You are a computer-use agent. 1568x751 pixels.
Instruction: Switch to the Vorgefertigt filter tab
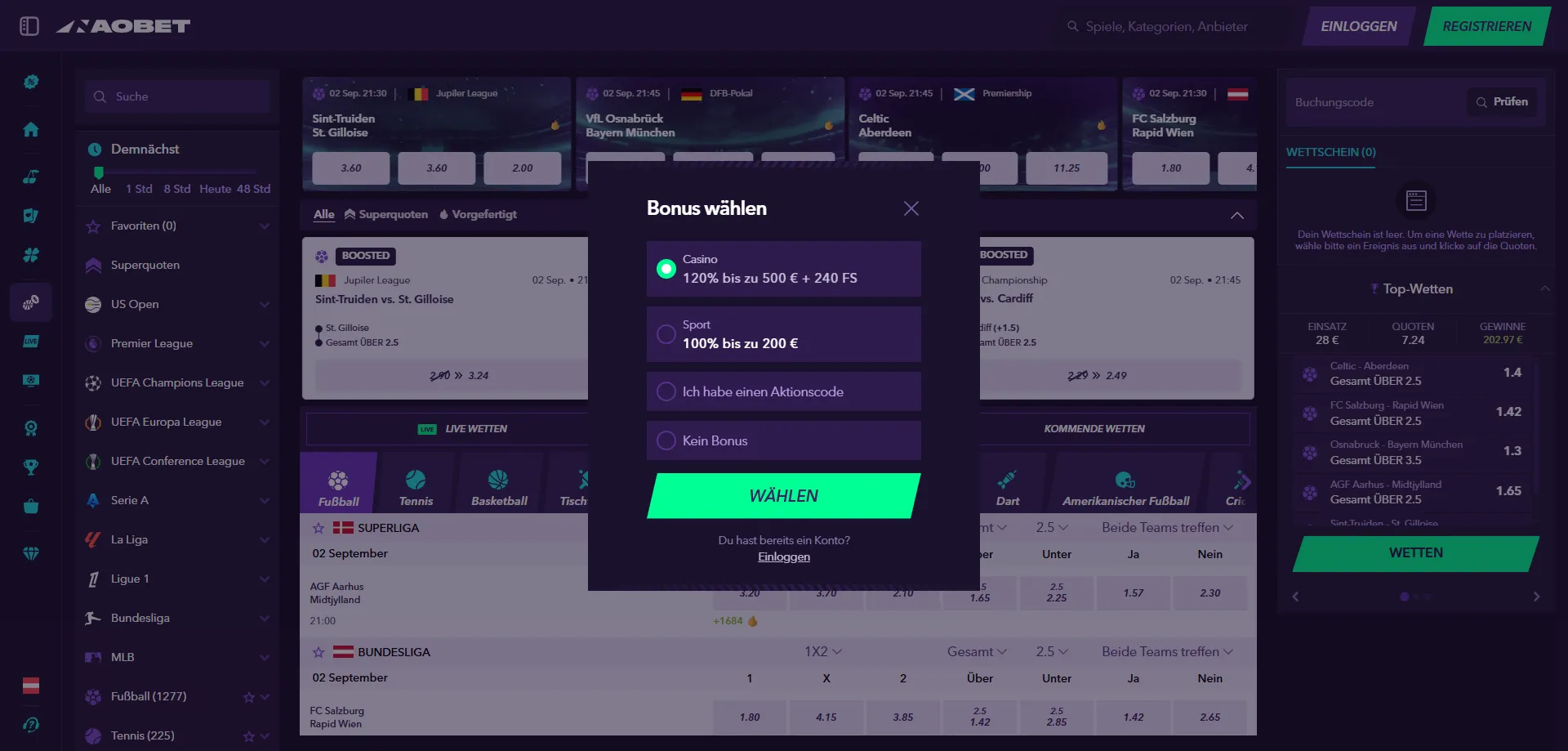[478, 214]
